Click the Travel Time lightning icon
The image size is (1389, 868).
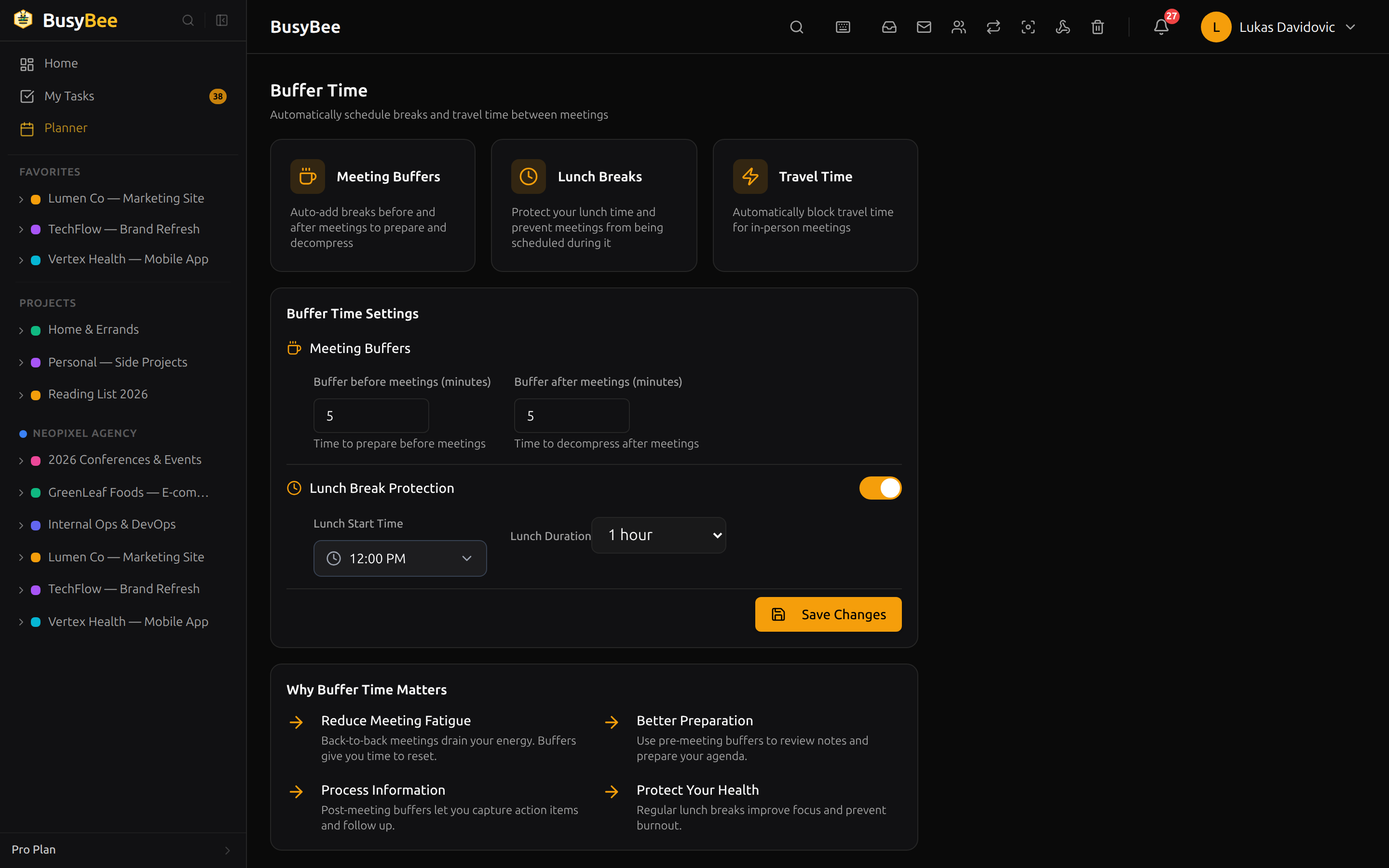point(750,176)
